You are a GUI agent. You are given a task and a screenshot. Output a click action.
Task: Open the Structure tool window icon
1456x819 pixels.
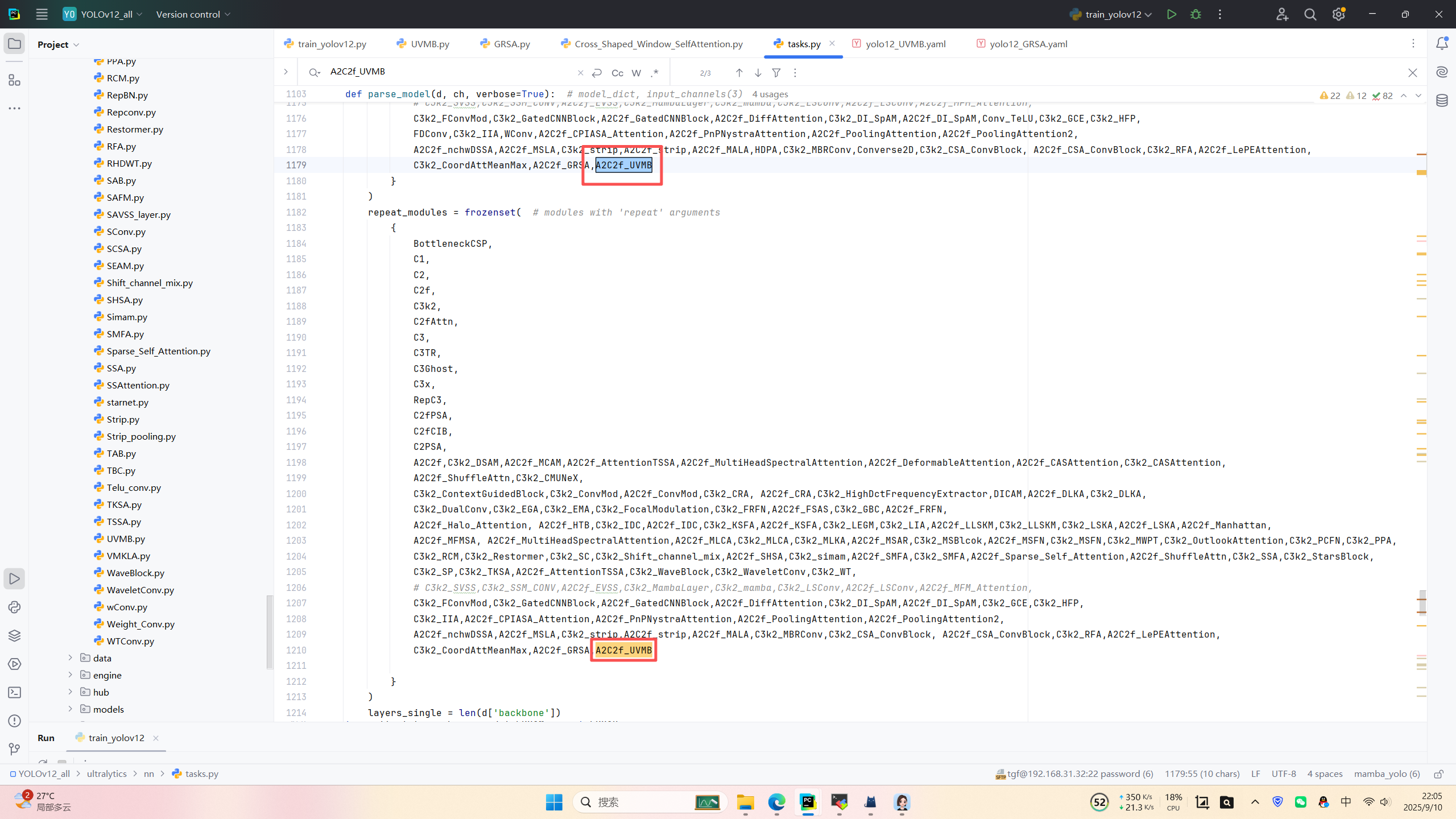[15, 80]
